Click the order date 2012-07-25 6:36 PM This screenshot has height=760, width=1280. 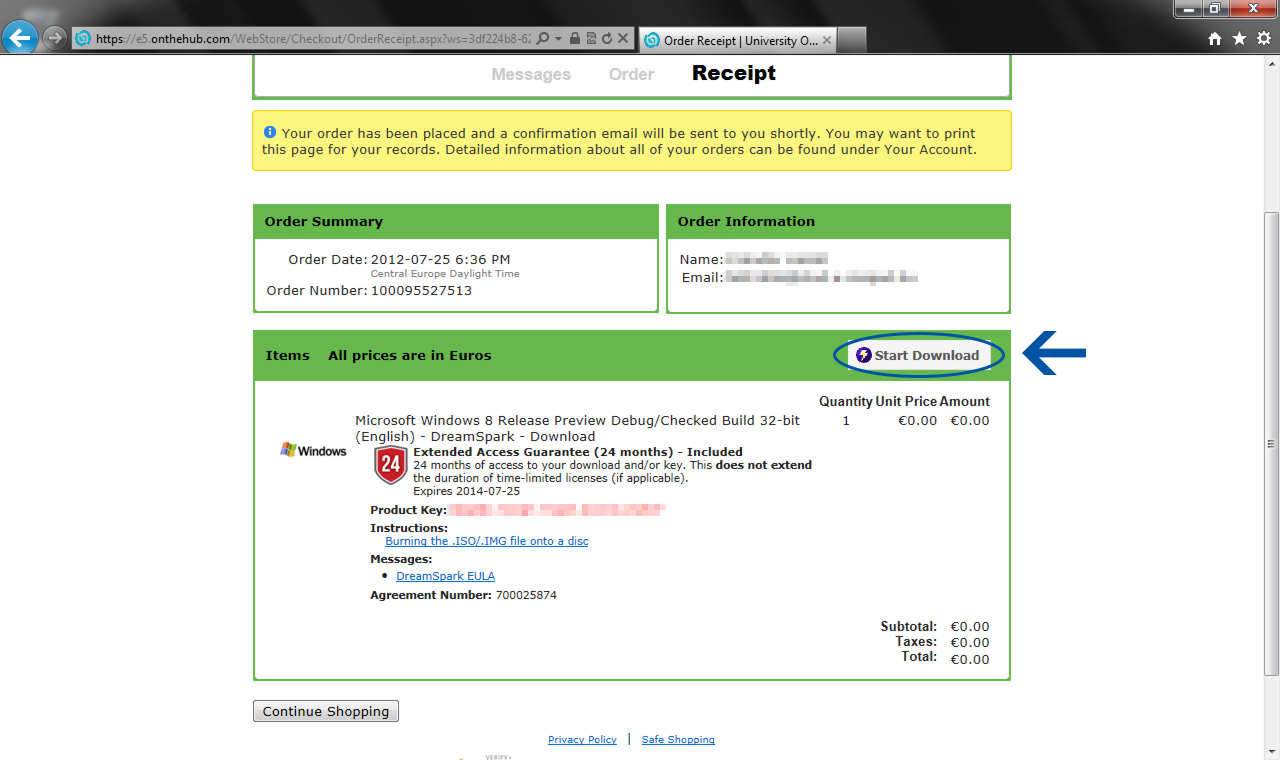tap(440, 259)
